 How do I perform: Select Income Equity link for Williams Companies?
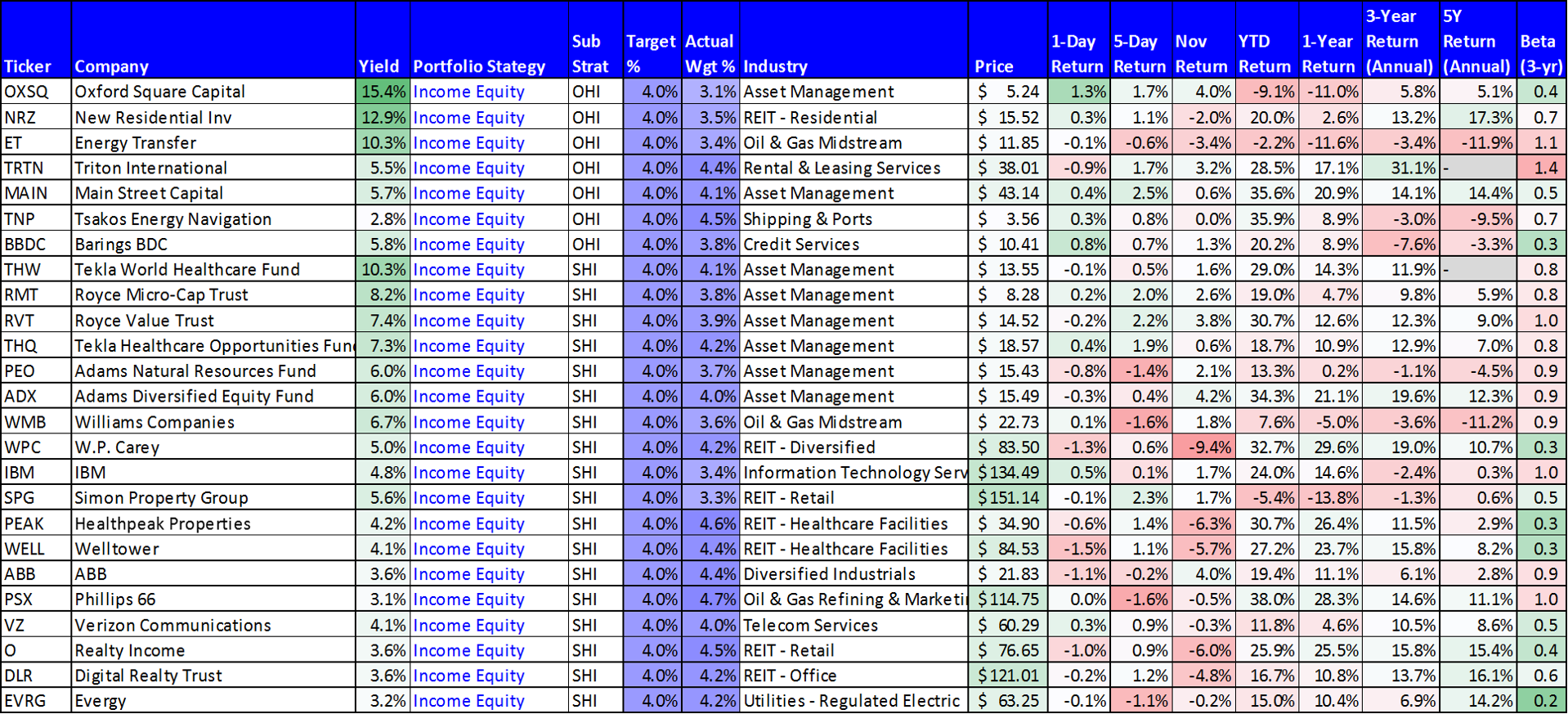(x=468, y=422)
